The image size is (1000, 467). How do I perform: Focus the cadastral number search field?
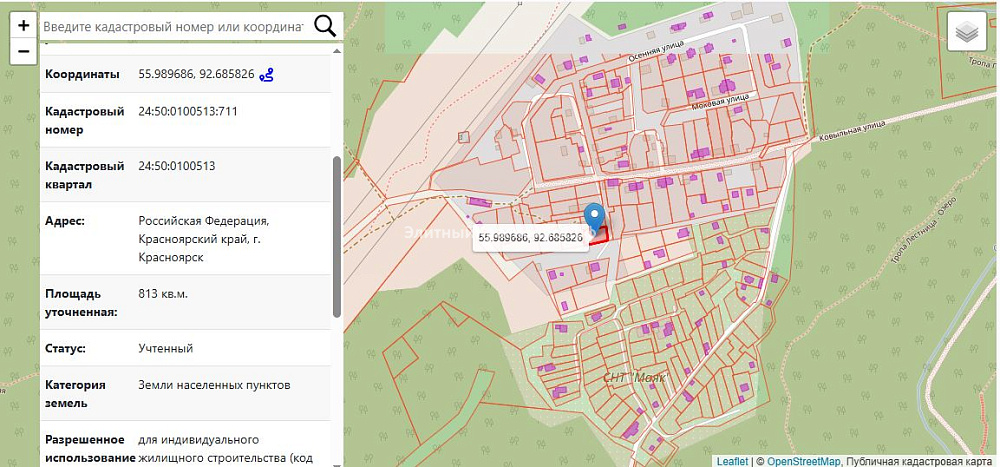point(172,26)
